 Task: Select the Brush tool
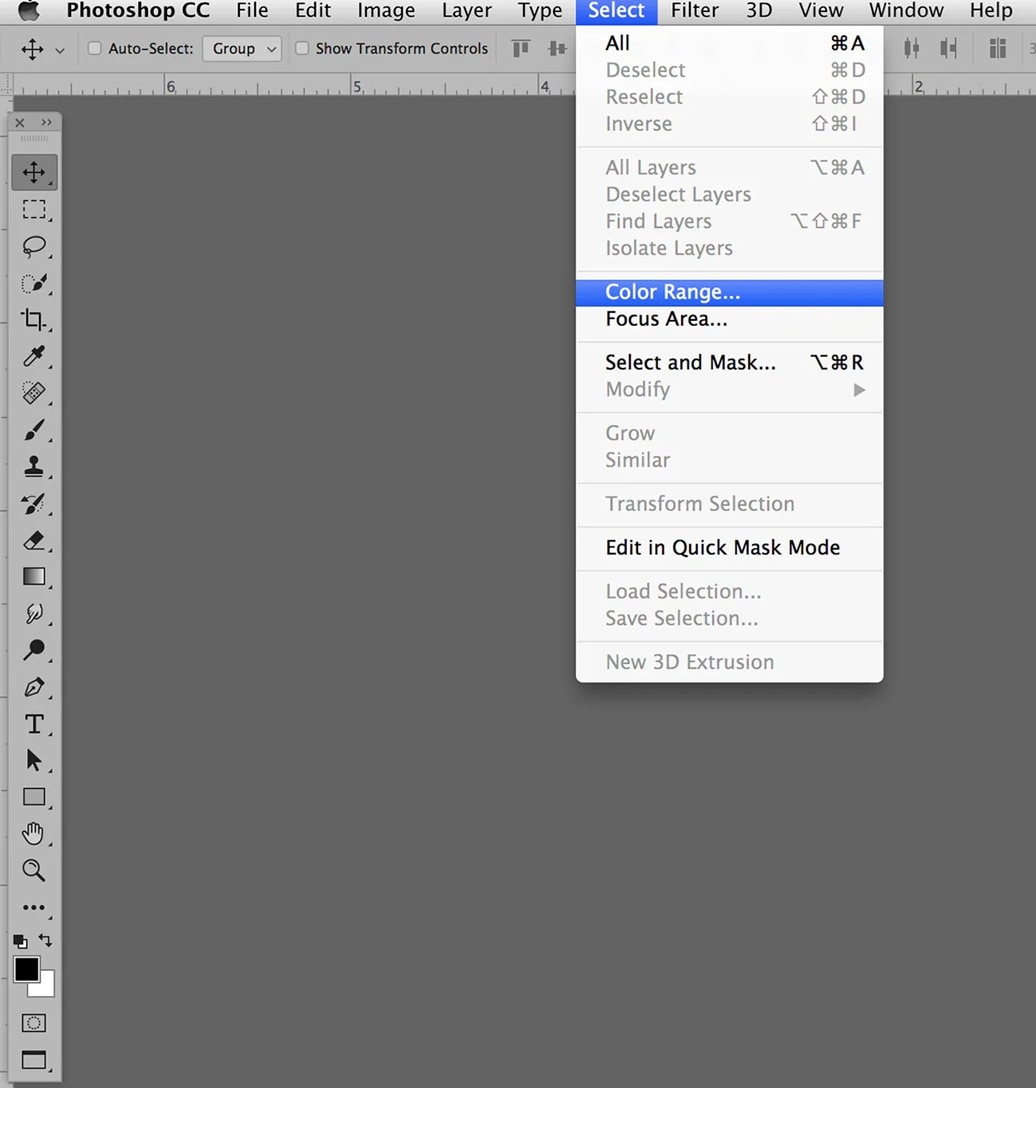click(34, 429)
